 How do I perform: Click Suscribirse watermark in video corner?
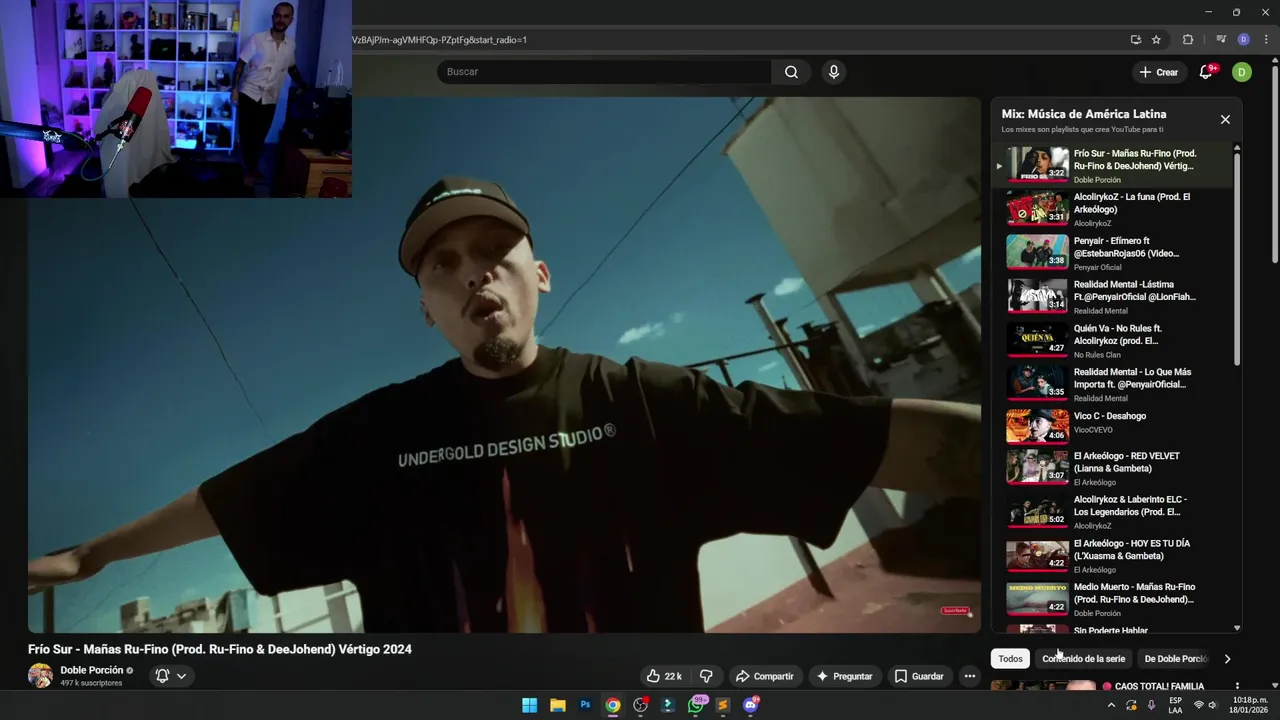pyautogui.click(x=955, y=610)
